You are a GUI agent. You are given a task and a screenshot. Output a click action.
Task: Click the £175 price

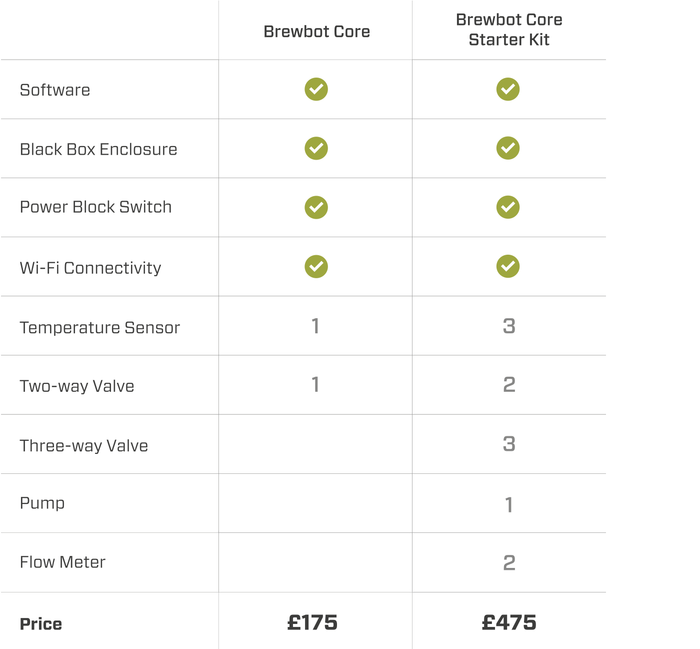(x=312, y=623)
